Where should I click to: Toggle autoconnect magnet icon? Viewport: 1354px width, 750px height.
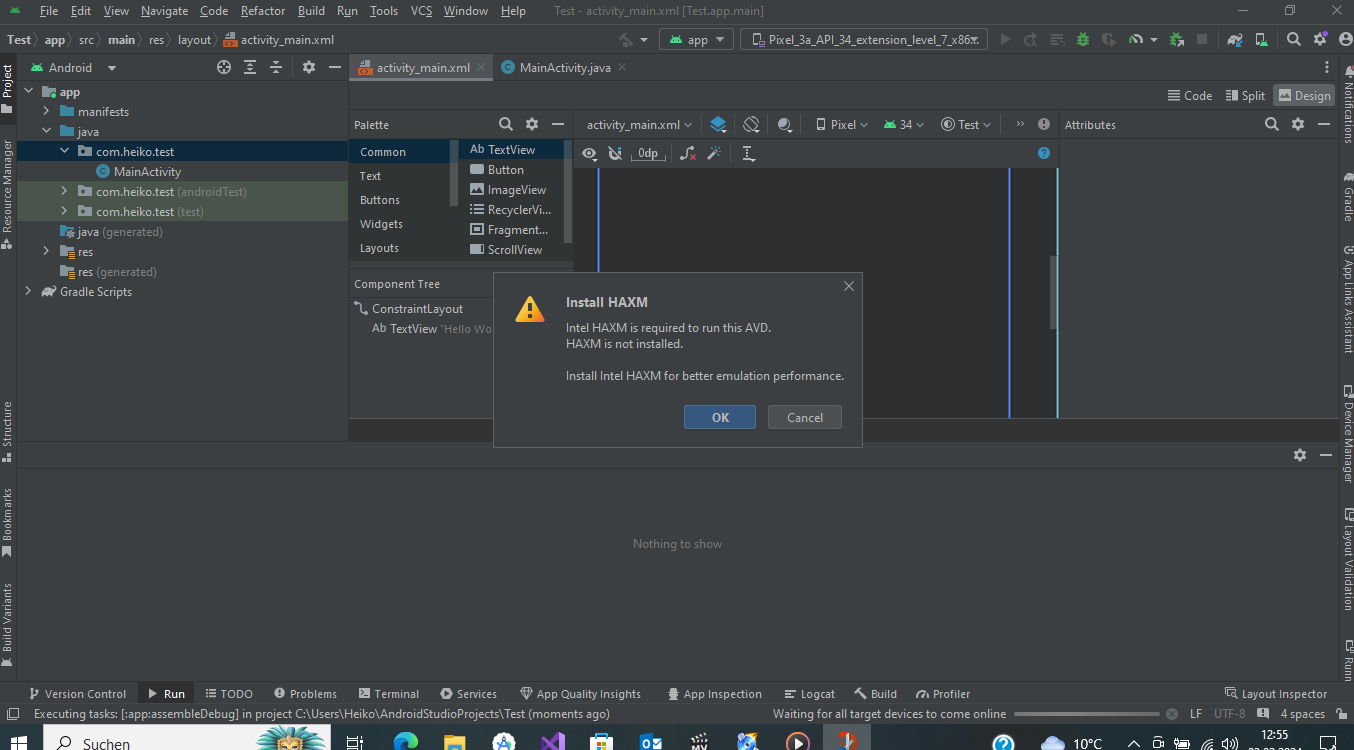coord(615,153)
